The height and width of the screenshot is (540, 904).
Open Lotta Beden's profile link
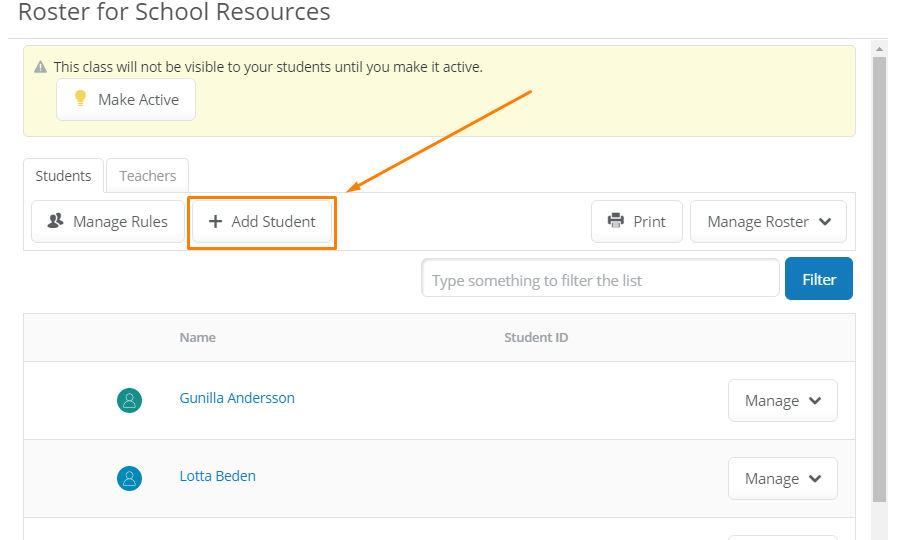click(217, 476)
